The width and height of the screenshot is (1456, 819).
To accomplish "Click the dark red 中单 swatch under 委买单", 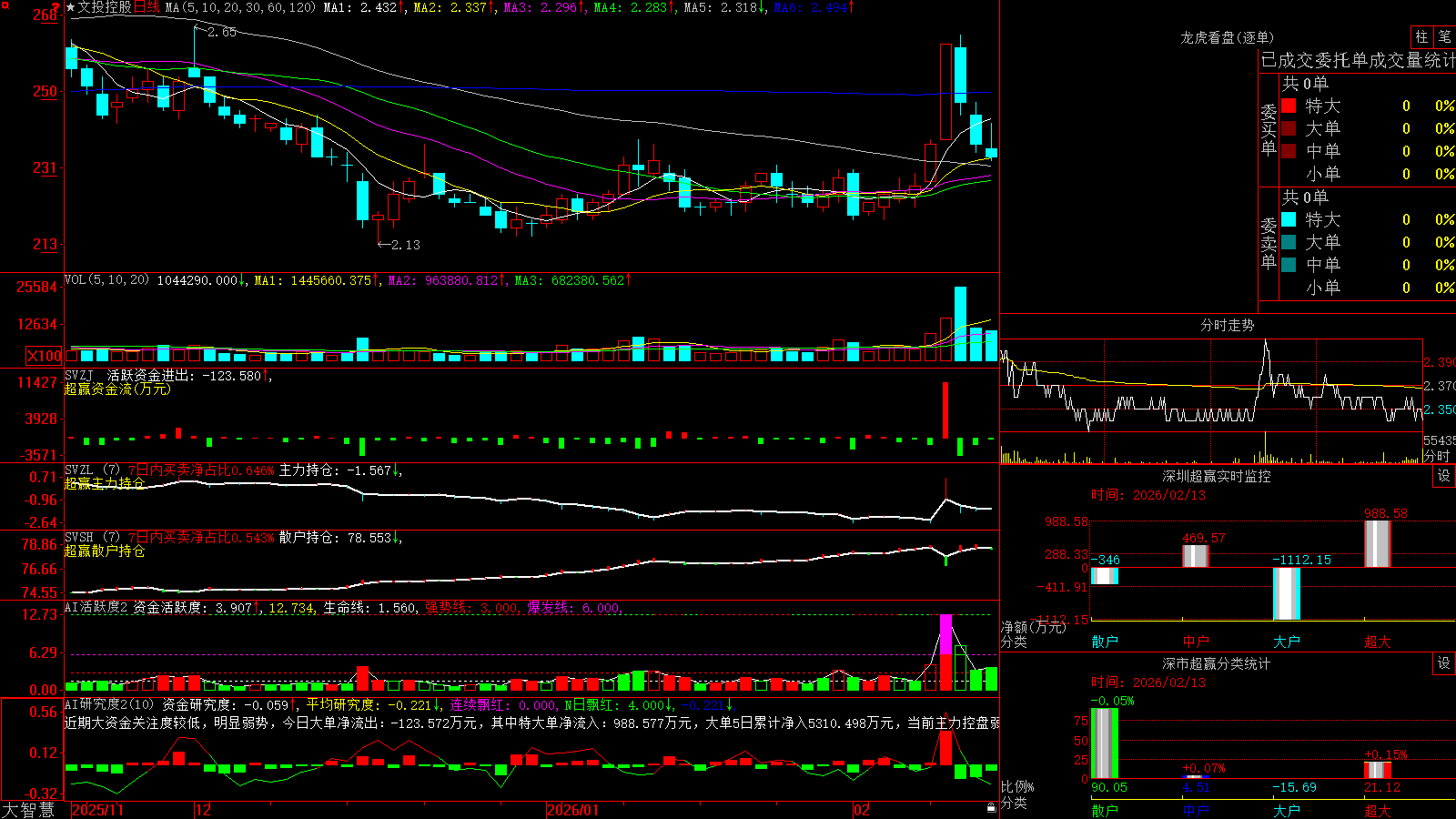I will pos(1289,151).
